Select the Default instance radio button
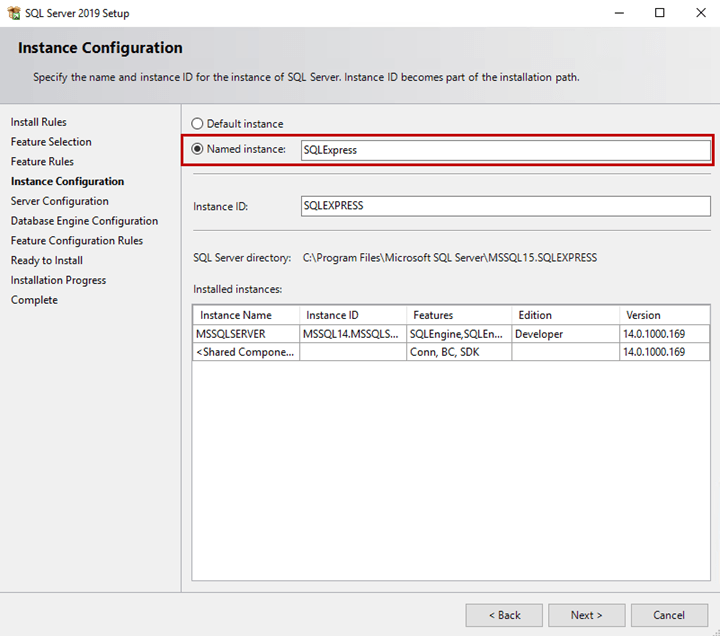Image resolution: width=720 pixels, height=636 pixels. coord(197,124)
